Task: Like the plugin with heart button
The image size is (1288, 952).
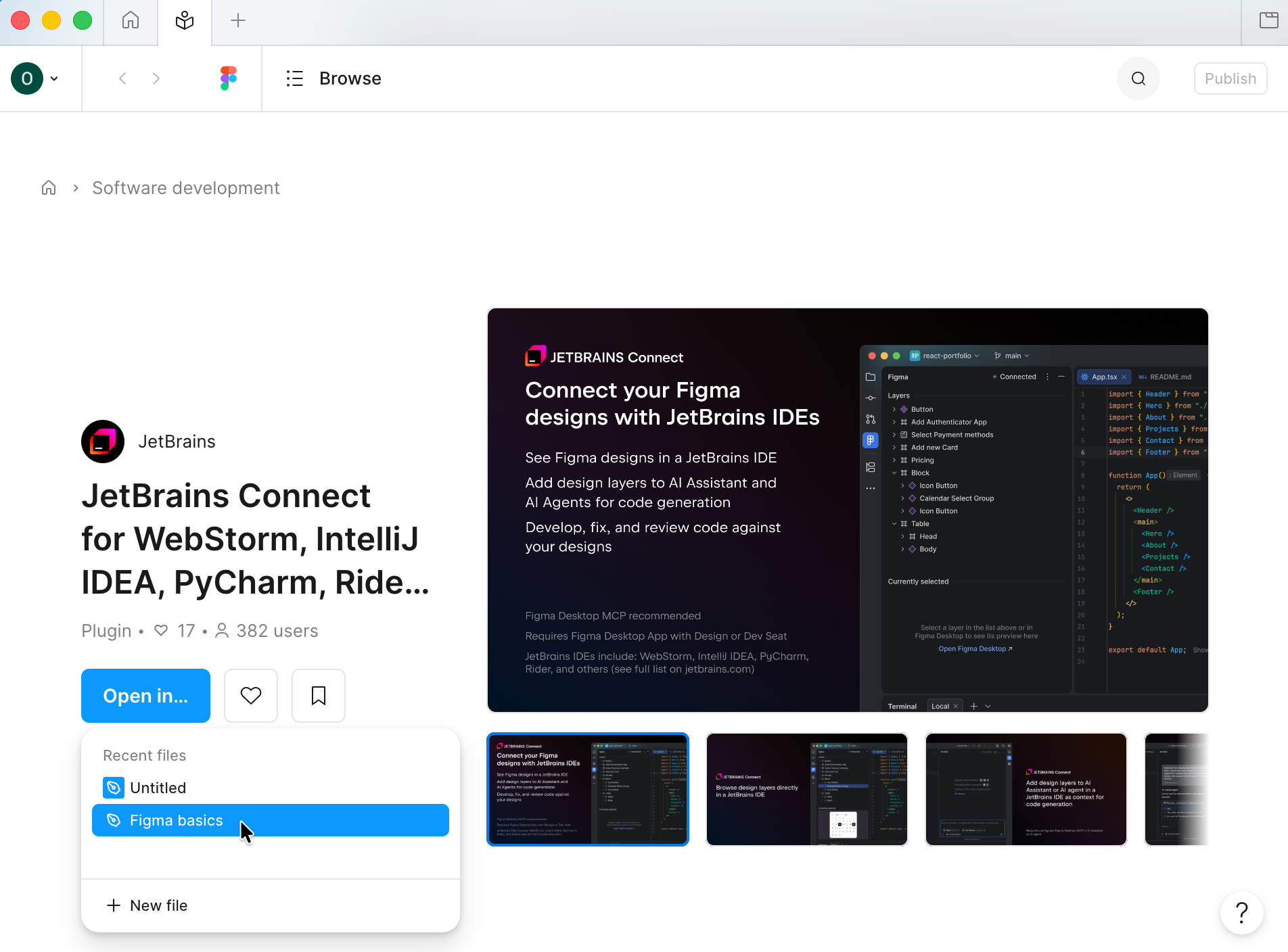Action: (251, 696)
